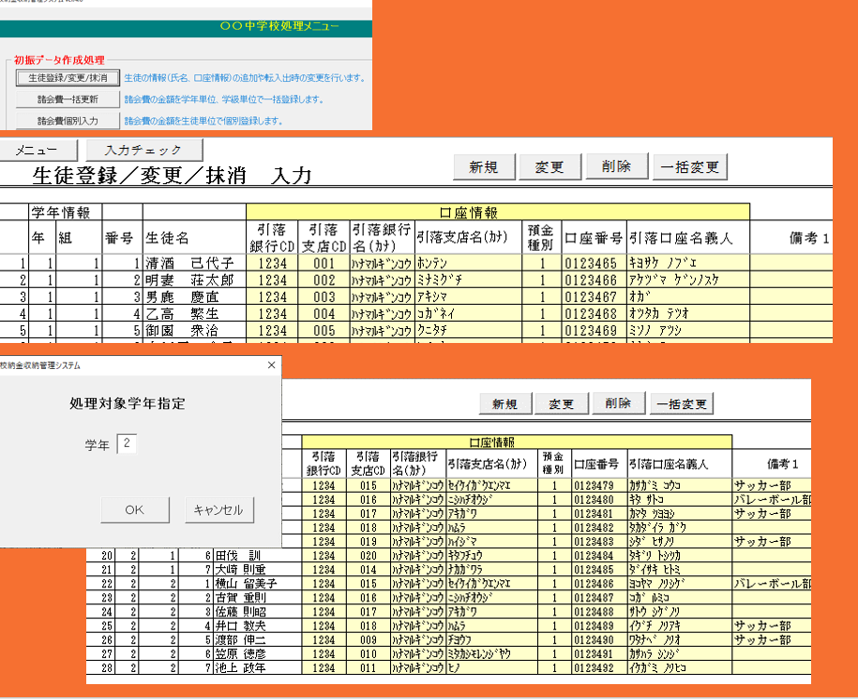Click 変更 in the top registration window
The height and width of the screenshot is (699, 858).
[x=551, y=167]
